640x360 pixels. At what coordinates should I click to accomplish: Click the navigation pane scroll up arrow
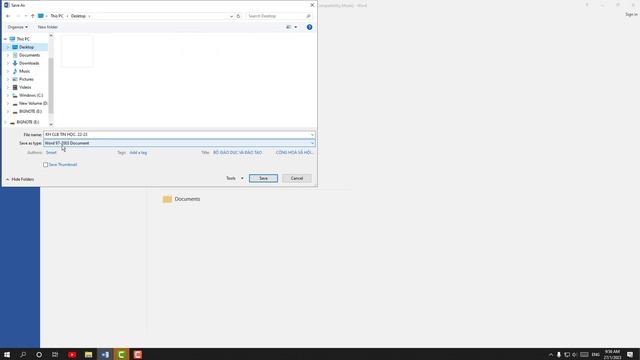(51, 36)
